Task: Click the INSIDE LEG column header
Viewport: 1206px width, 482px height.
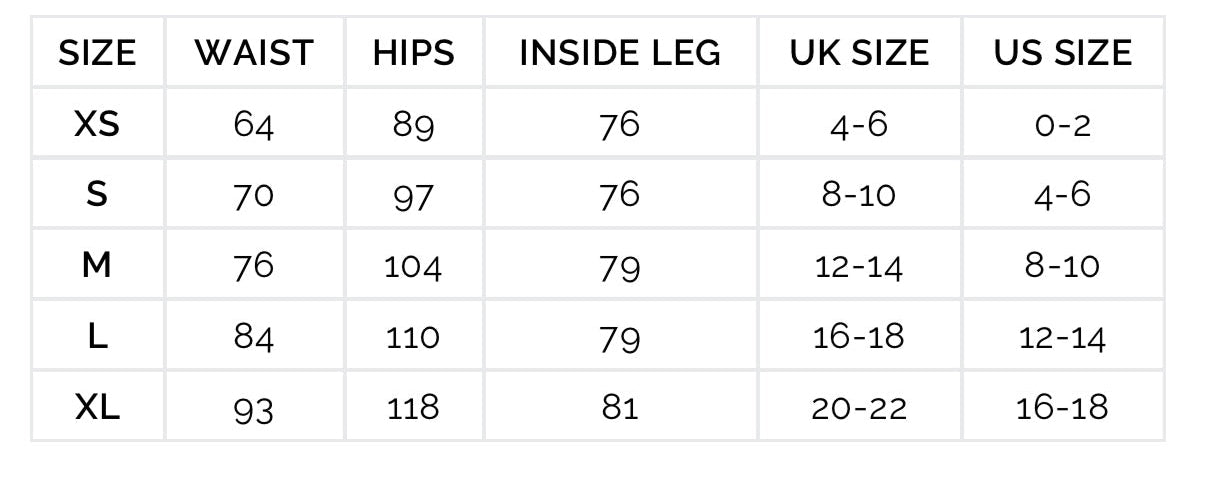Action: tap(620, 53)
